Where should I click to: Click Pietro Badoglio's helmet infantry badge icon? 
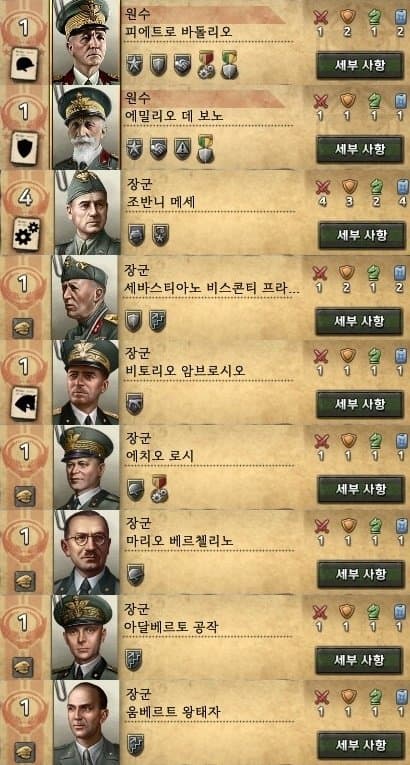[24, 63]
